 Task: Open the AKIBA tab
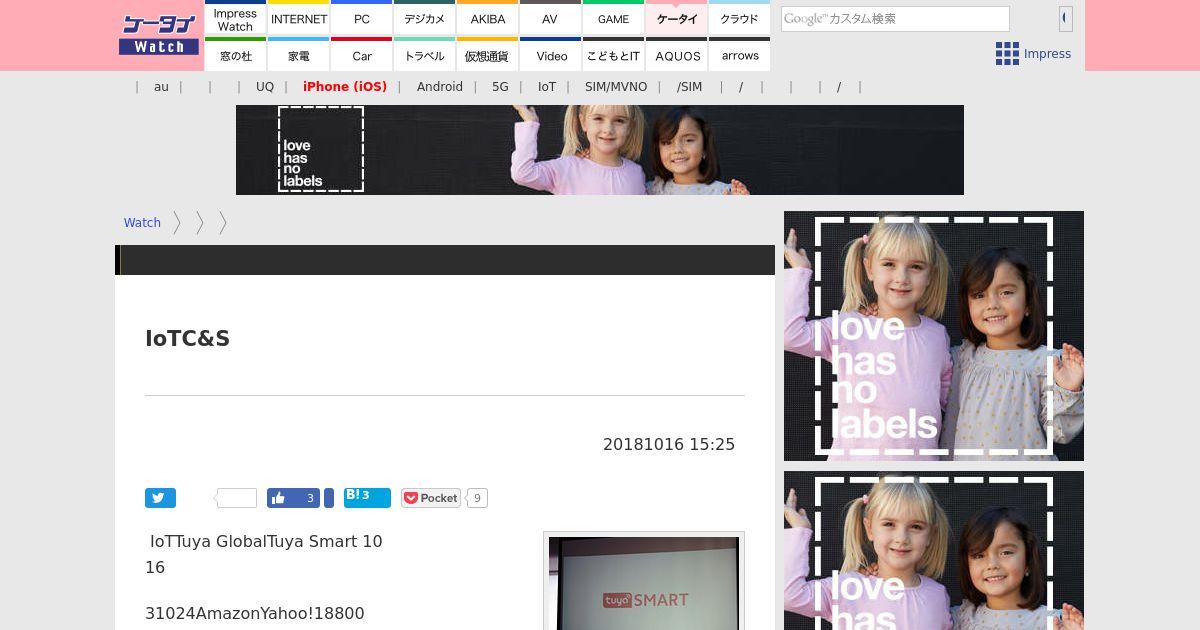pyautogui.click(x=488, y=19)
